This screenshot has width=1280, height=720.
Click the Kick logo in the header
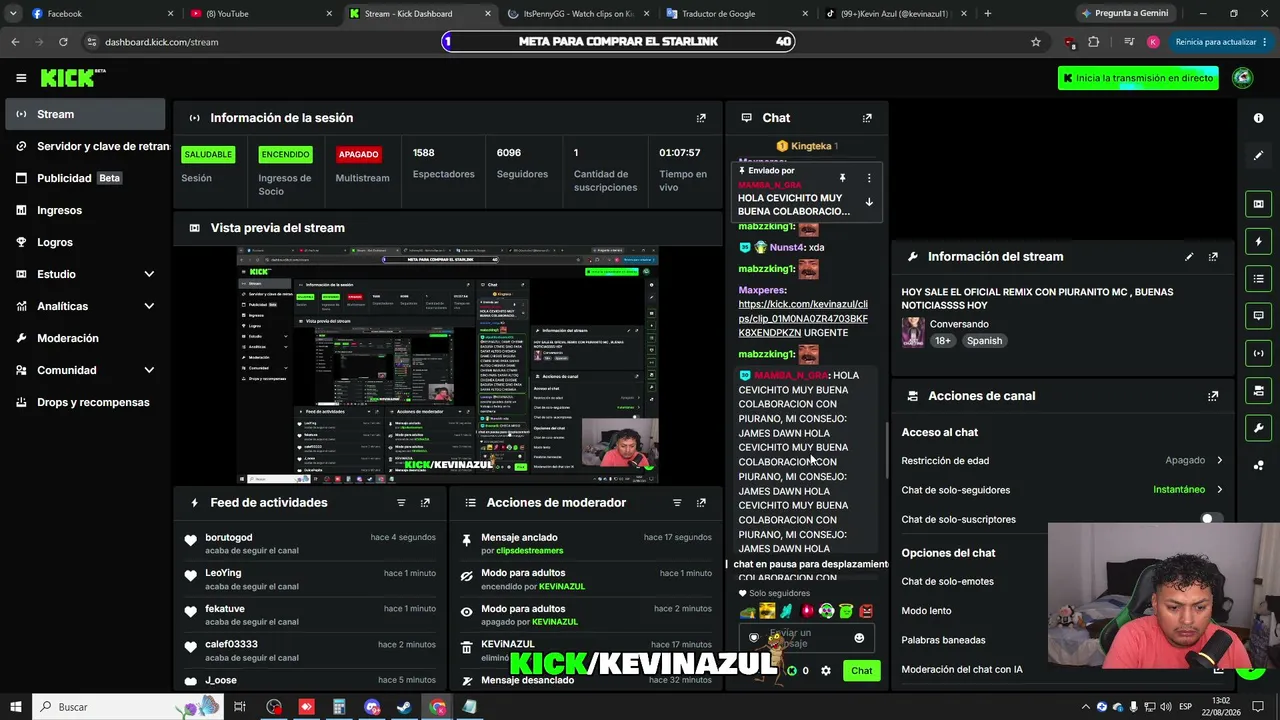point(72,78)
